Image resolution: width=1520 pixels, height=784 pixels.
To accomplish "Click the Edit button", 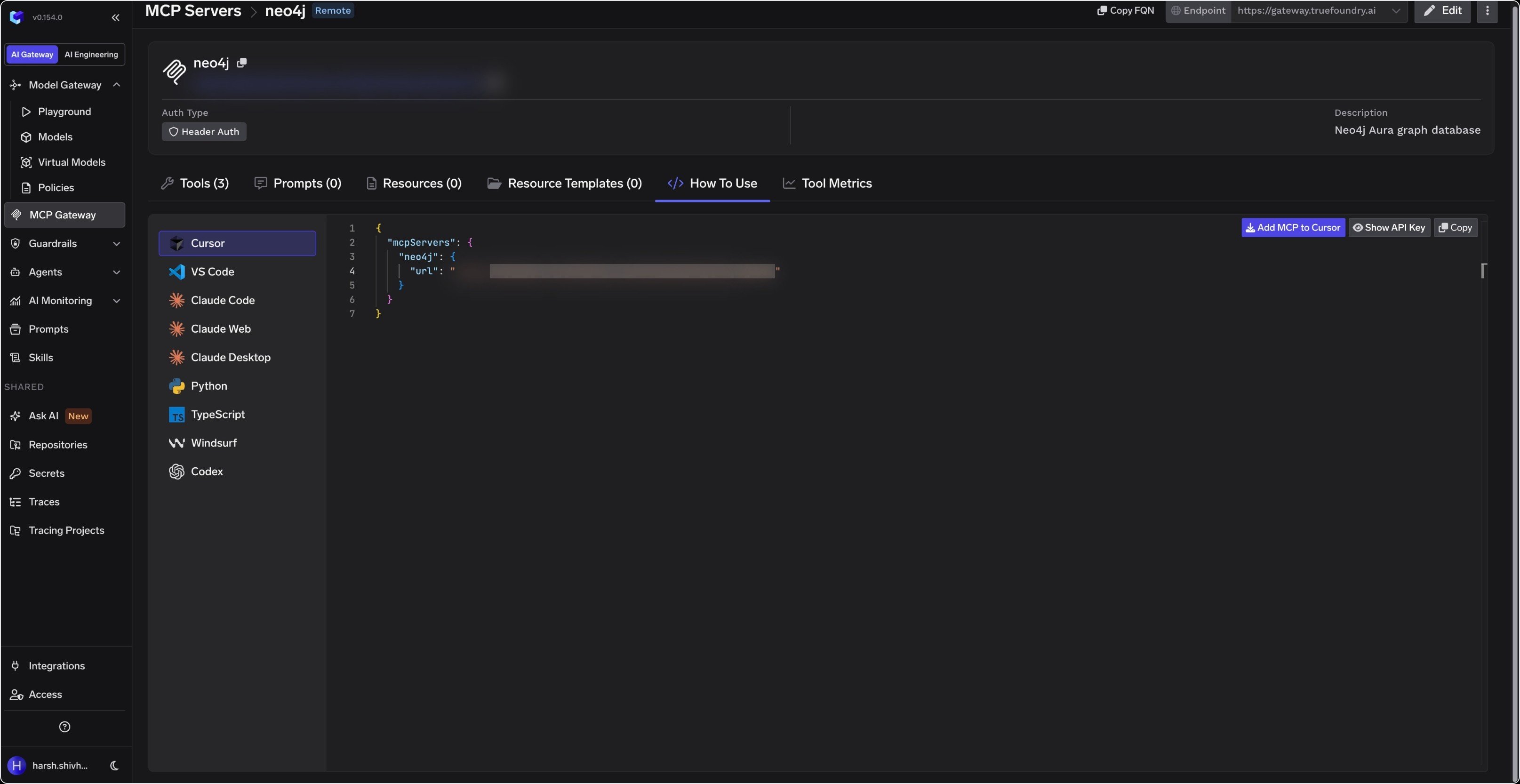I will click(x=1442, y=11).
